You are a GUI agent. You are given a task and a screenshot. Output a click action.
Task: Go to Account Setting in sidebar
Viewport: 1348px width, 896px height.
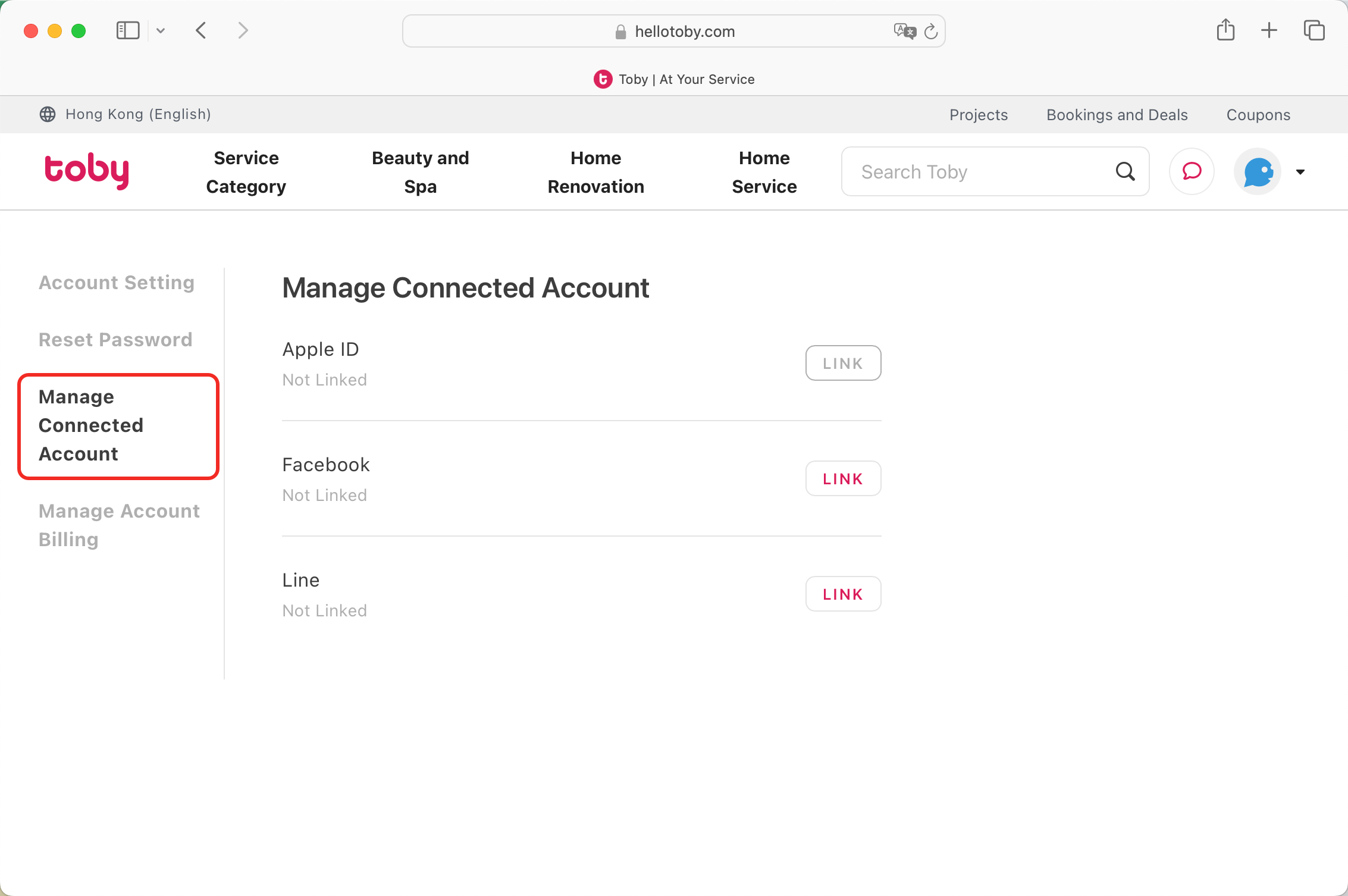(x=117, y=283)
